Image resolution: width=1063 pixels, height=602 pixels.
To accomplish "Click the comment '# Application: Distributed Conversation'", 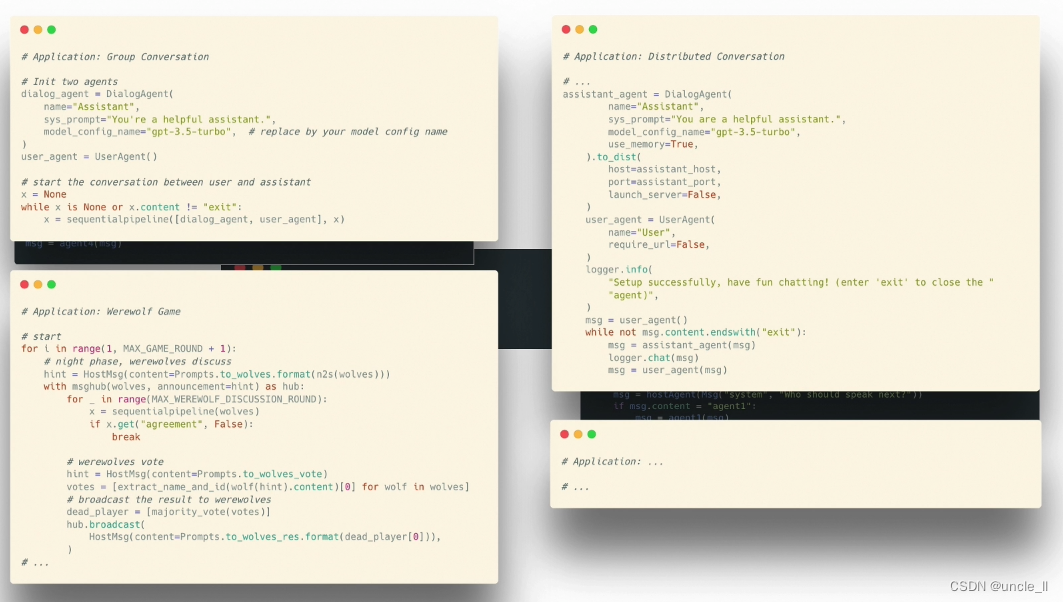I will [674, 56].
